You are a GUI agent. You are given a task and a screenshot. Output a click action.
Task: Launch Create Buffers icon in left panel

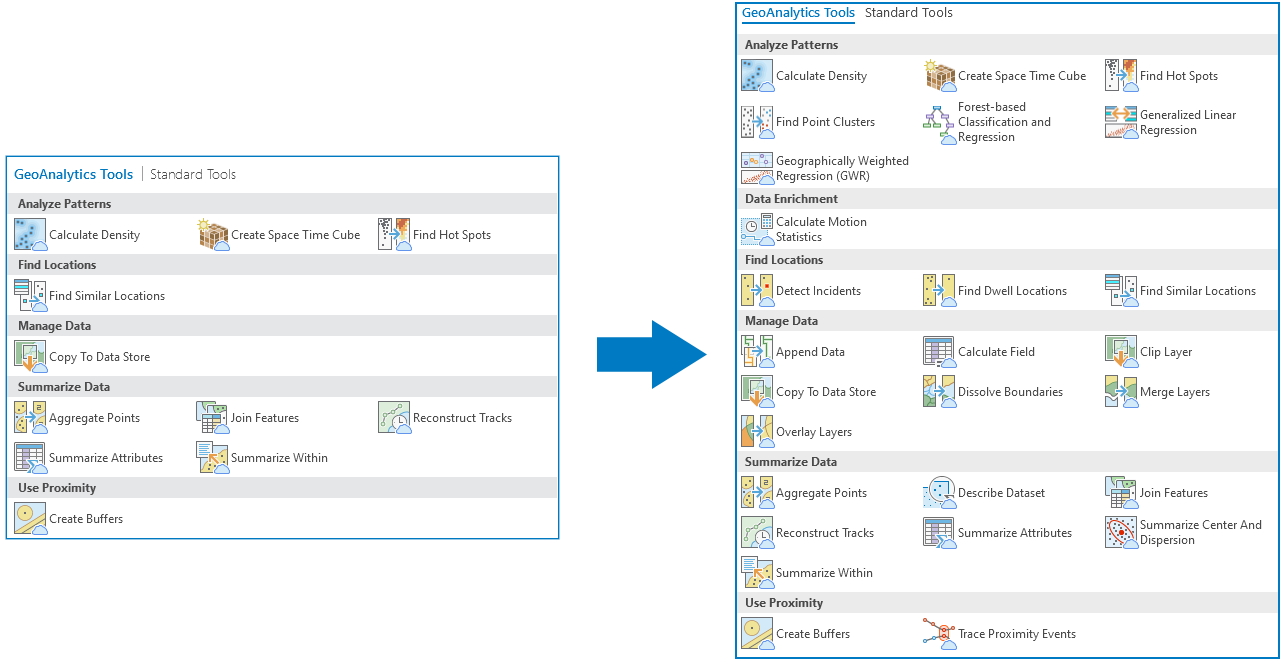click(x=30, y=519)
